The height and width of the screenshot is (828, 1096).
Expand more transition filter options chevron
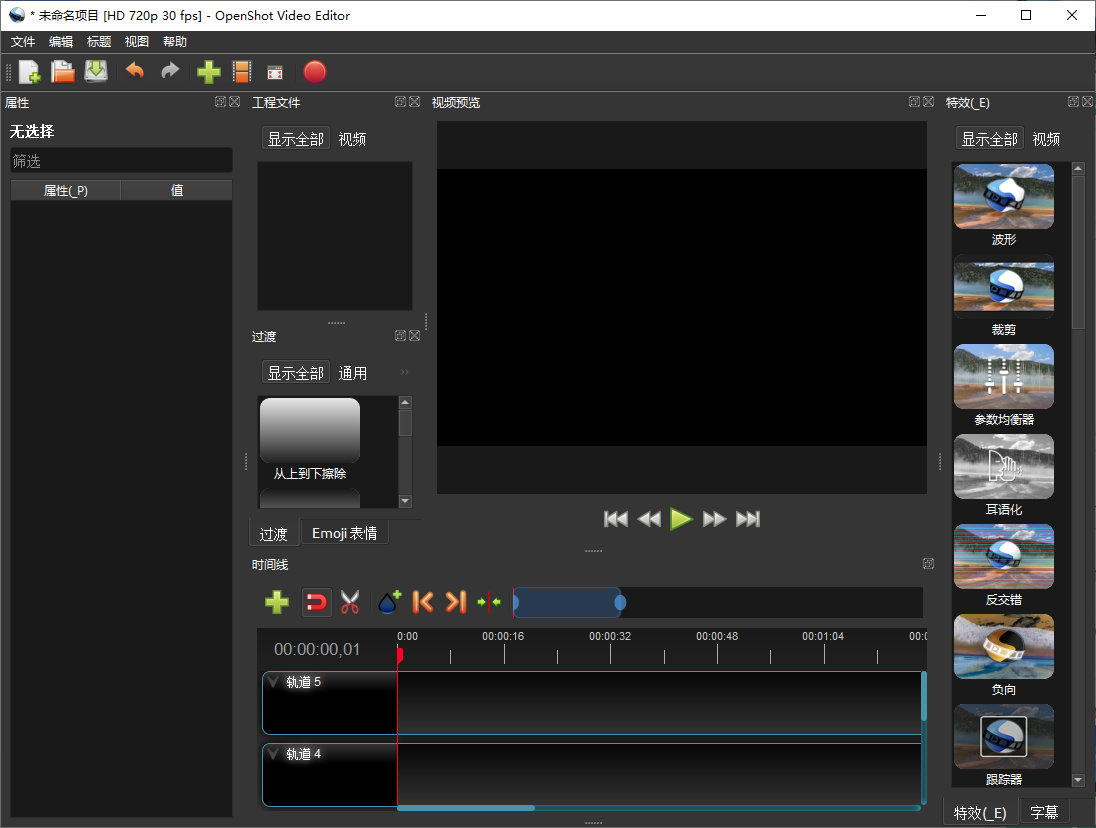pyautogui.click(x=405, y=373)
